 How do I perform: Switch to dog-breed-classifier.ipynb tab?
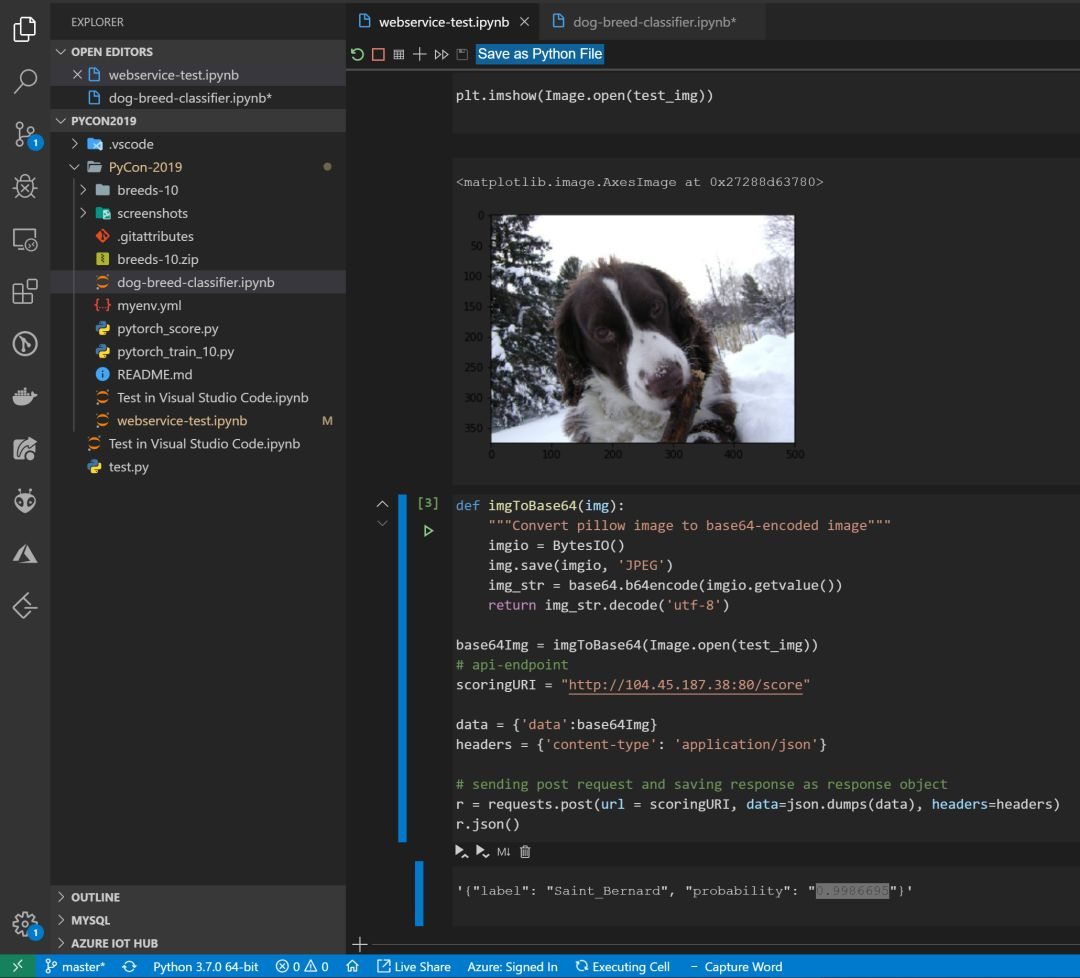[x=654, y=22]
